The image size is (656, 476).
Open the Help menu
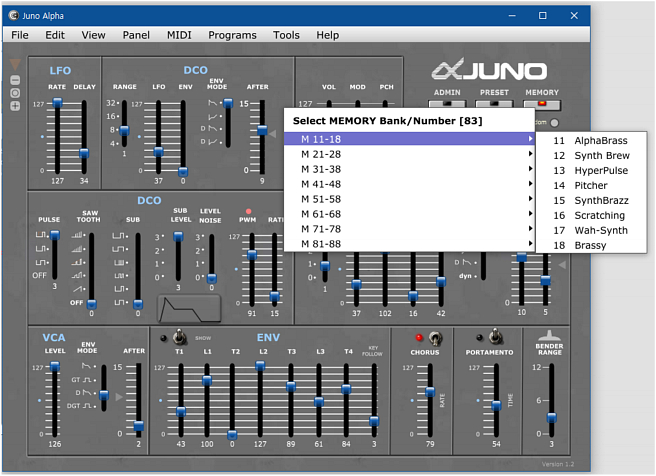328,35
